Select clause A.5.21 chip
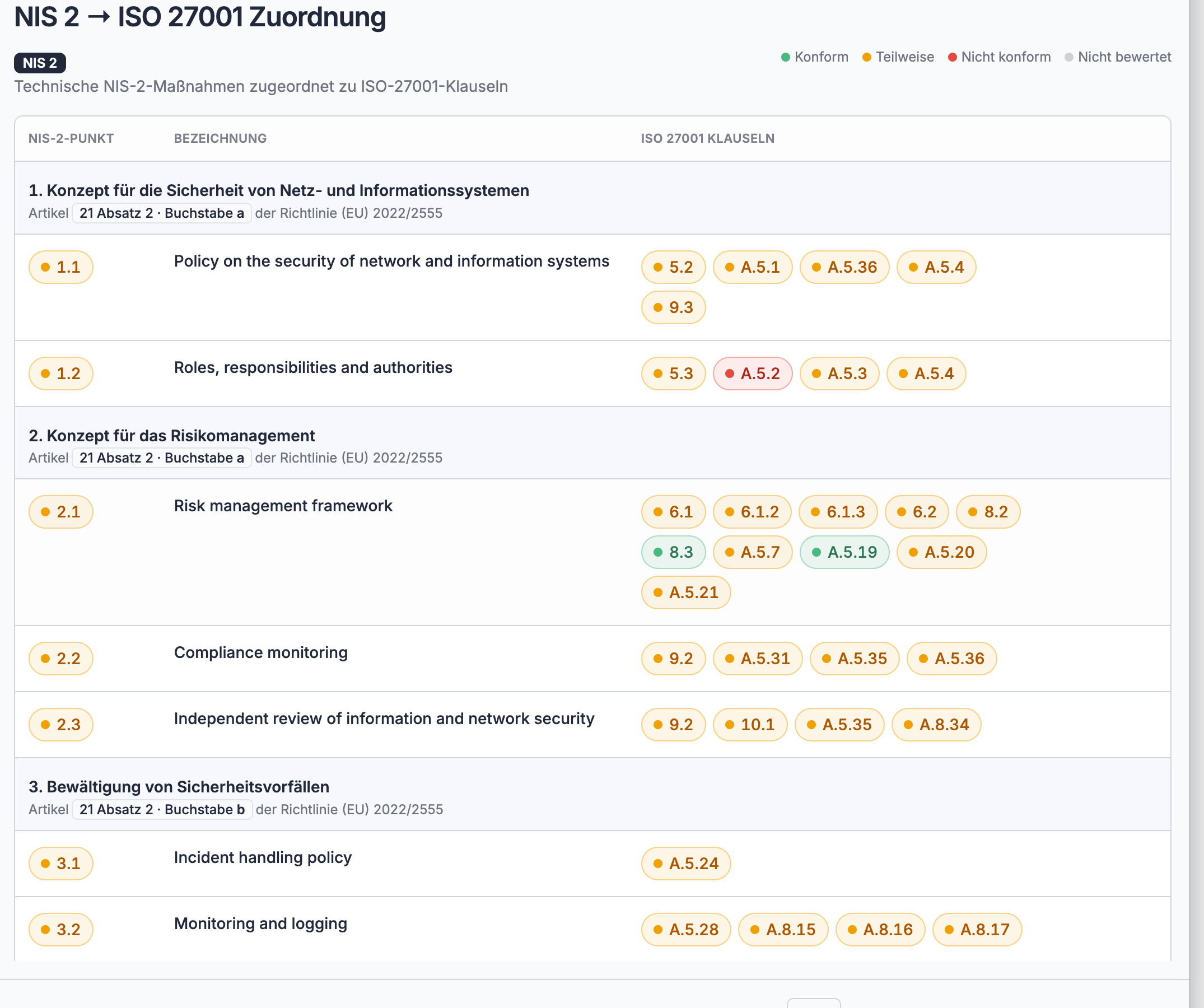 click(687, 592)
